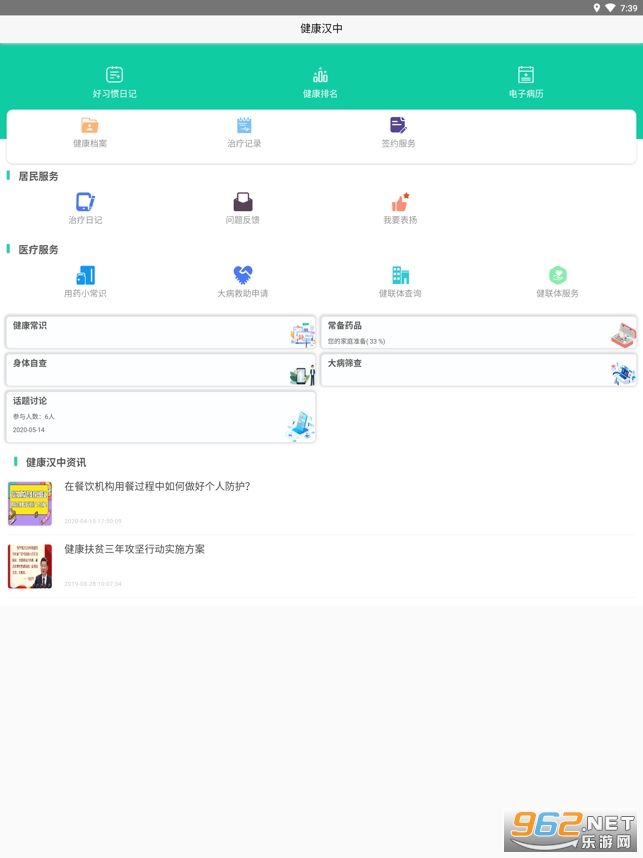Open the 健联体查询 building icon
Image resolution: width=643 pixels, height=858 pixels.
[400, 275]
